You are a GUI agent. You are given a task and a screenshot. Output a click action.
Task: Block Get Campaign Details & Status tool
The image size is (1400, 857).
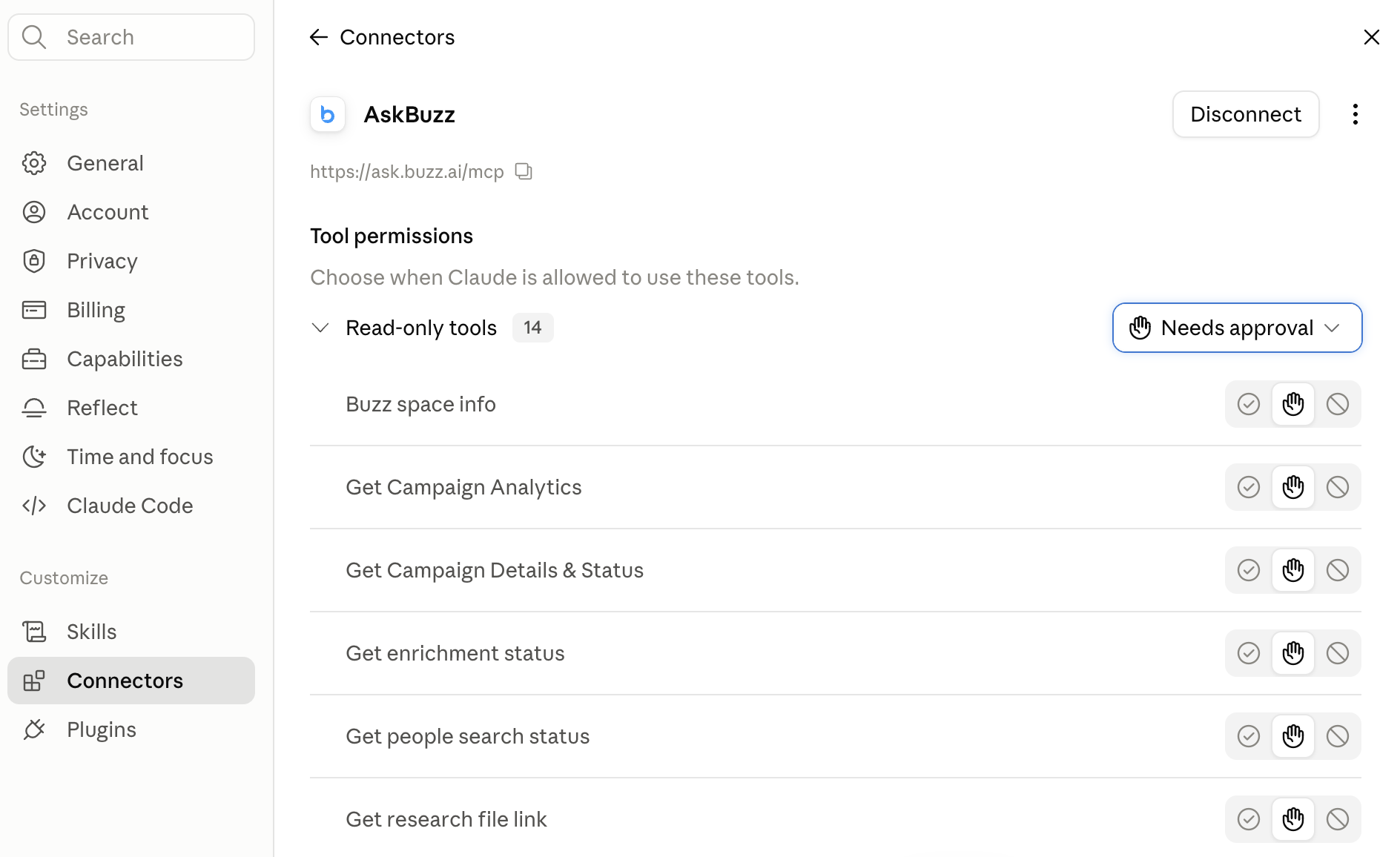1337,570
